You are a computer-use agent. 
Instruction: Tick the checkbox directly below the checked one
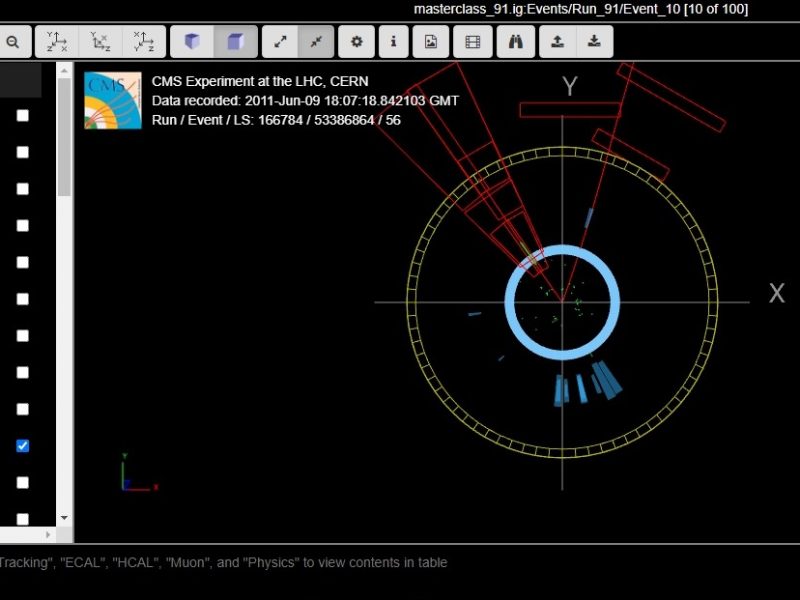tap(23, 482)
